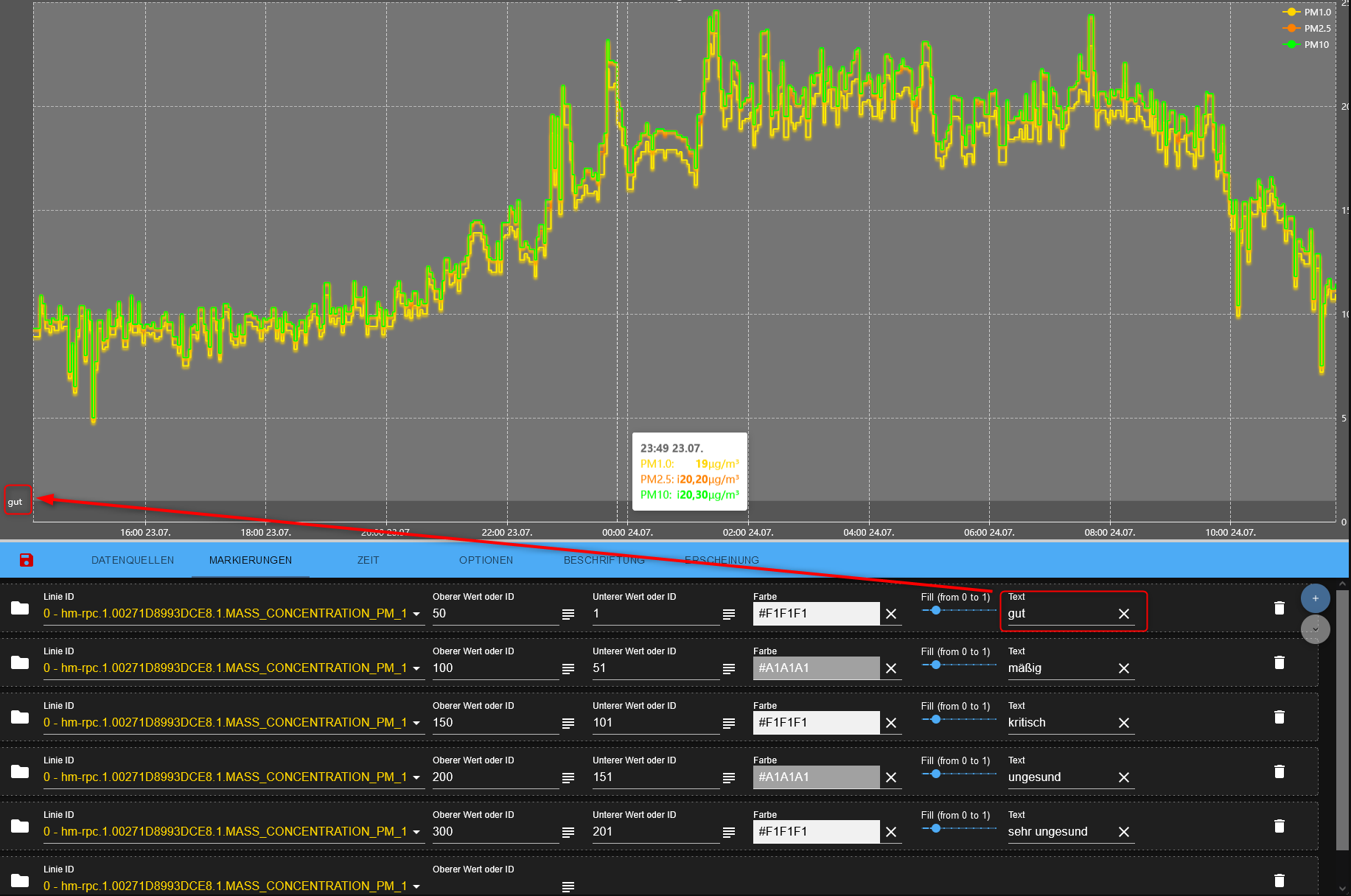Click the red save icon
Screen dimensions: 1351x896
coord(27,560)
